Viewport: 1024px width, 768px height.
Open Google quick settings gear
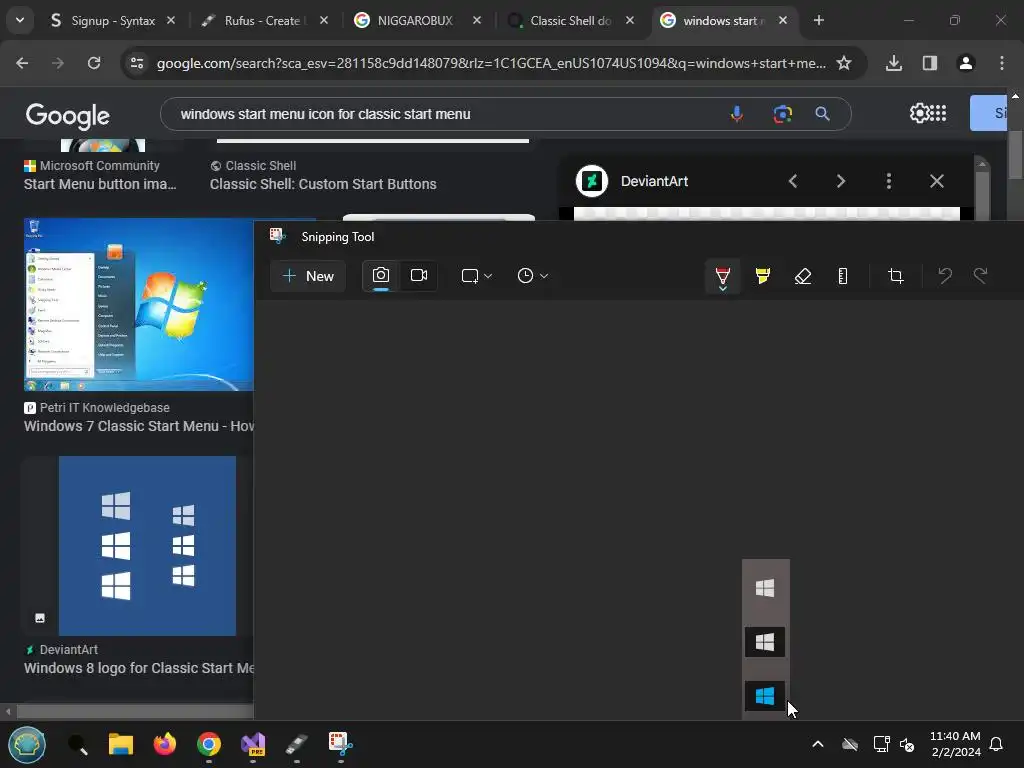click(x=919, y=113)
